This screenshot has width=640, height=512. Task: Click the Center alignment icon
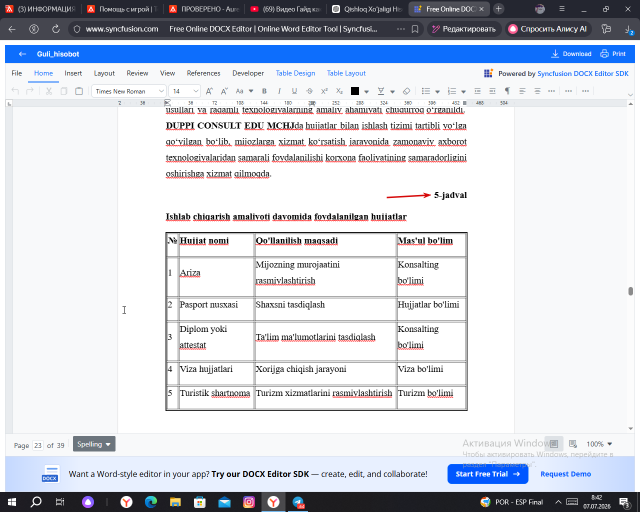click(x=537, y=91)
